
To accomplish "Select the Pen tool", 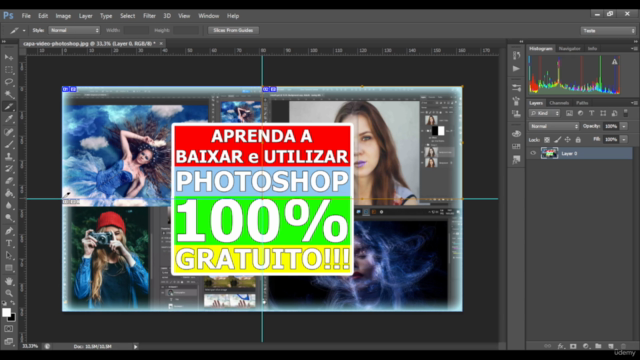I will [x=9, y=231].
